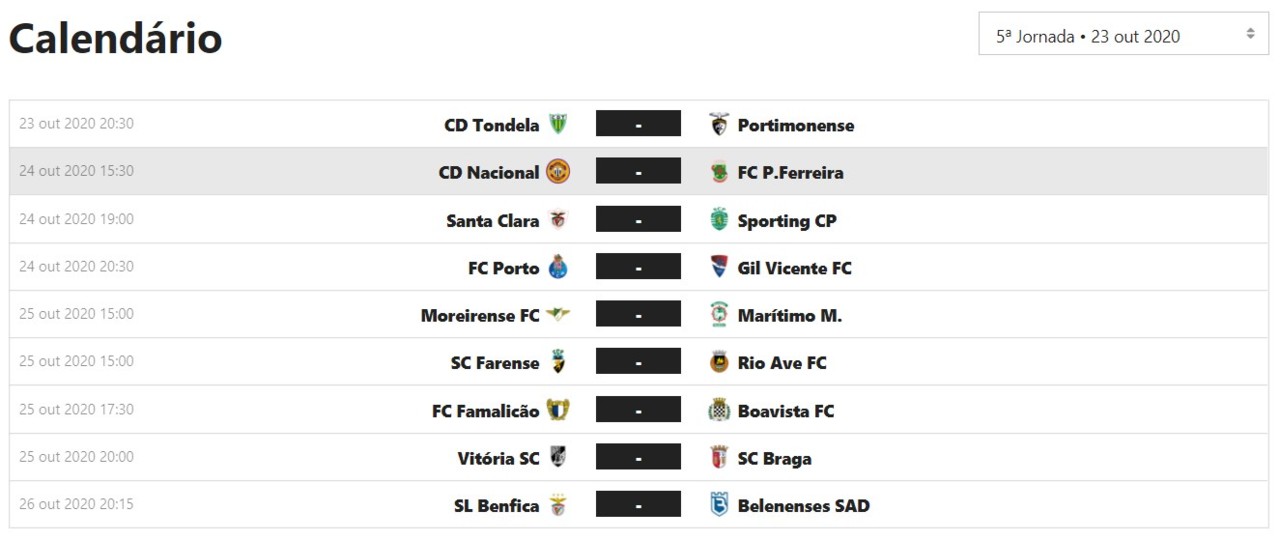Click the Vitória SC vs SC Braga score box

638,458
